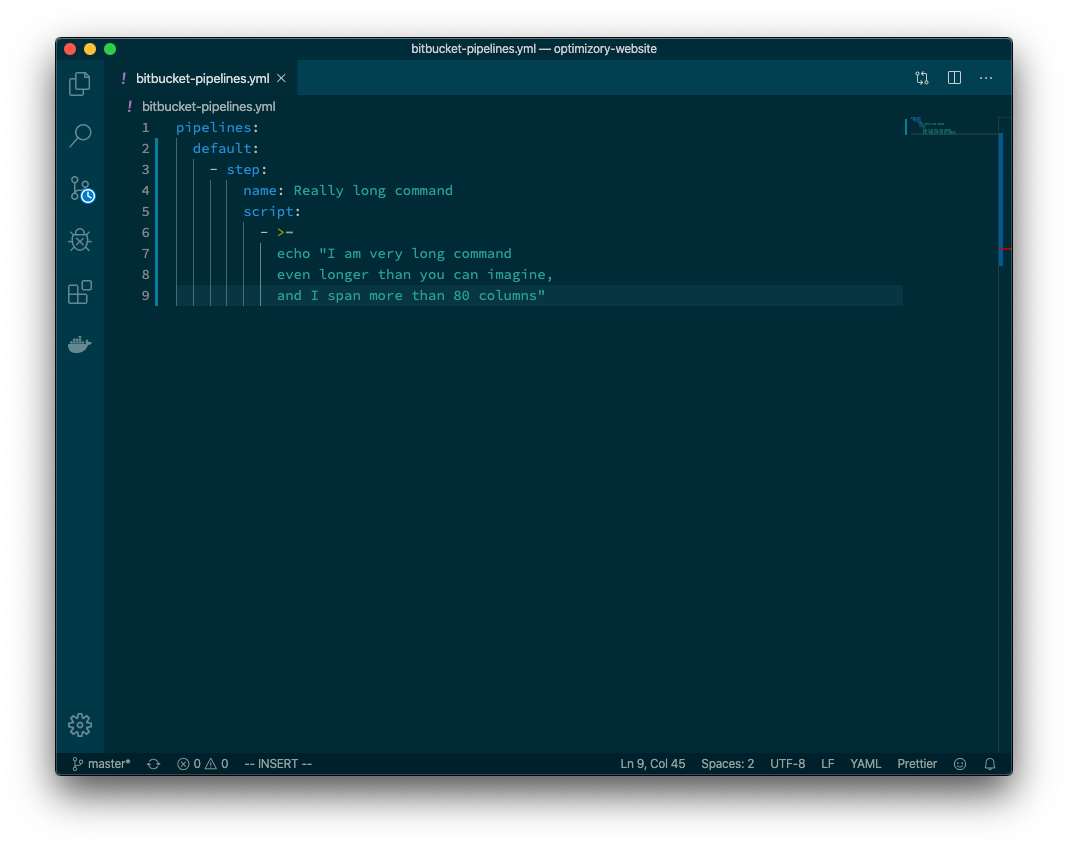
Task: Open the Manage settings gear menu
Action: [79, 724]
